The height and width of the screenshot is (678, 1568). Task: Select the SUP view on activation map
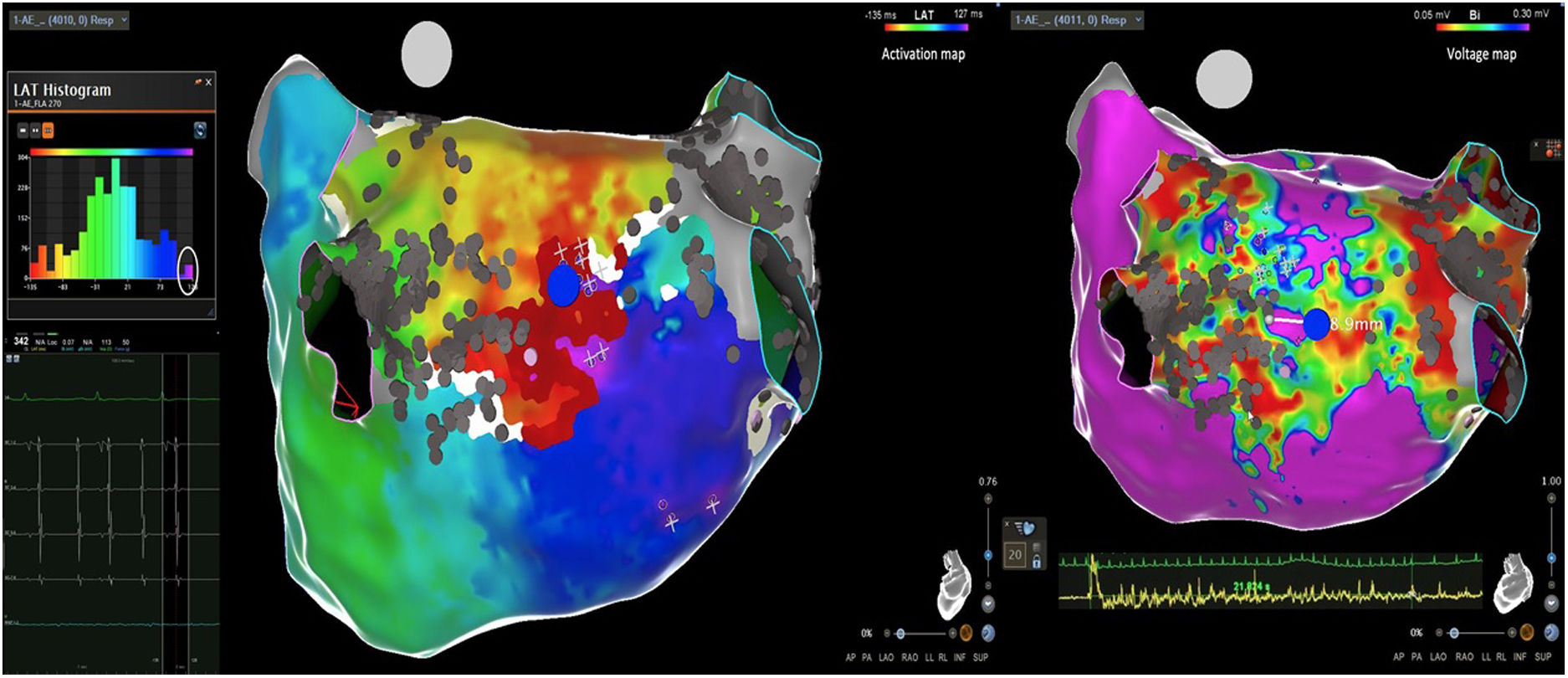(x=981, y=659)
